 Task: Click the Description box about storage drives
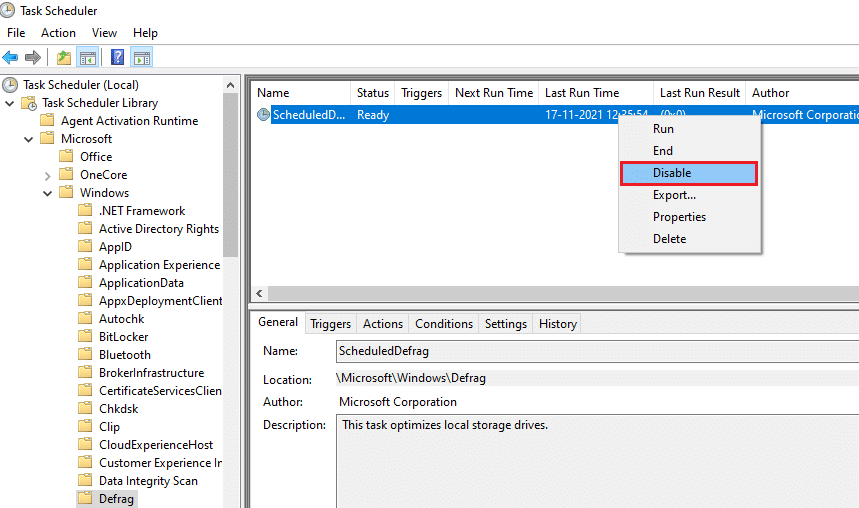point(597,461)
